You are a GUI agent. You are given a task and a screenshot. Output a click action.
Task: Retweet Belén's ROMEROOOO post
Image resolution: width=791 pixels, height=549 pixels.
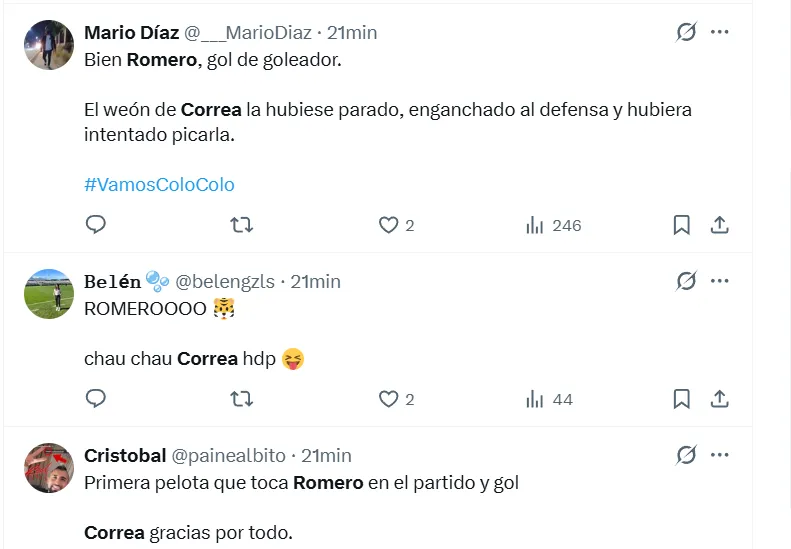coord(241,399)
